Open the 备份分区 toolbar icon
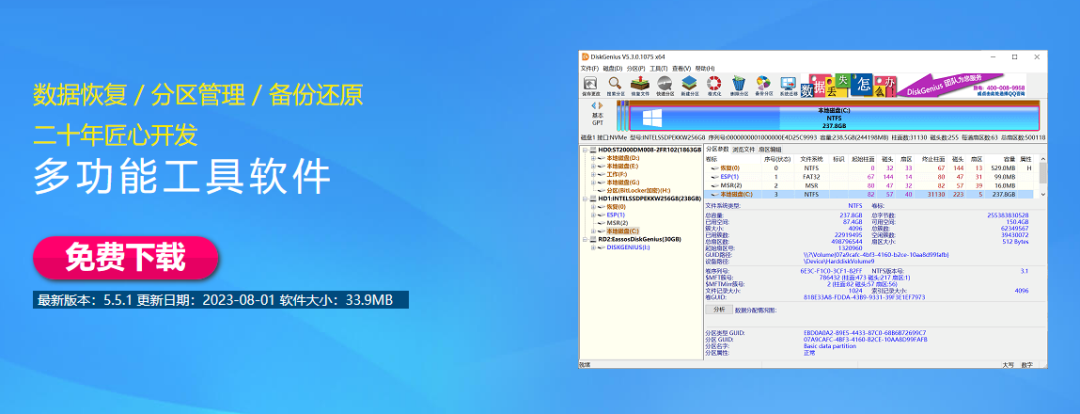 [x=763, y=85]
